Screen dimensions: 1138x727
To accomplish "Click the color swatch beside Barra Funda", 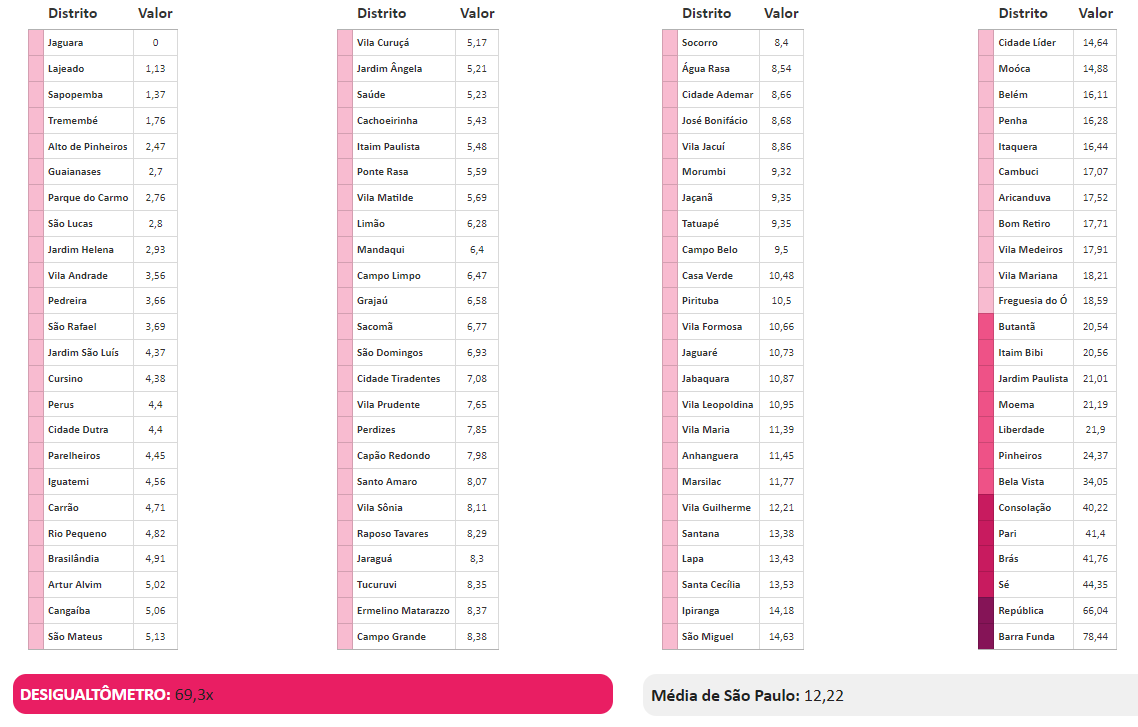I will 985,637.
